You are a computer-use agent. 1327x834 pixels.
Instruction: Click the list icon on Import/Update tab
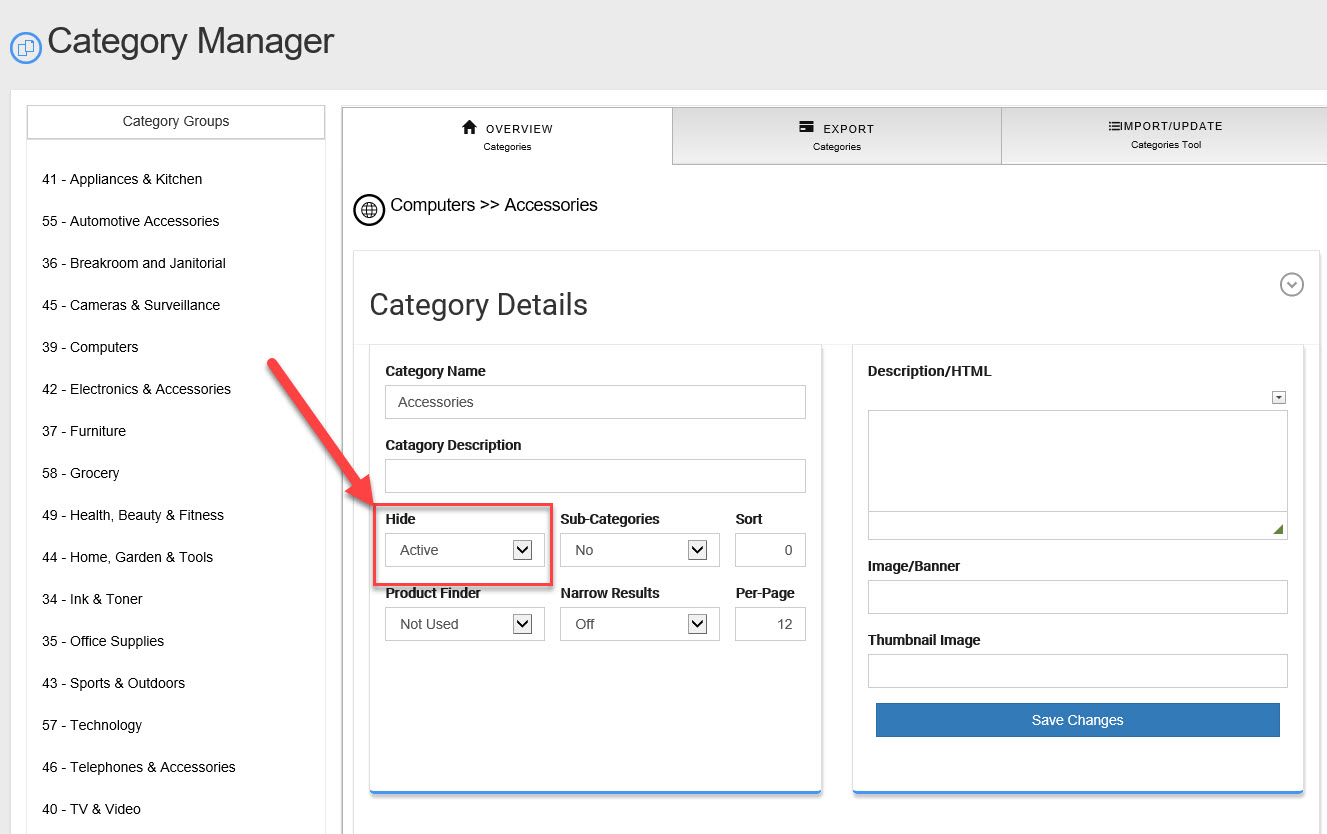click(x=1115, y=126)
